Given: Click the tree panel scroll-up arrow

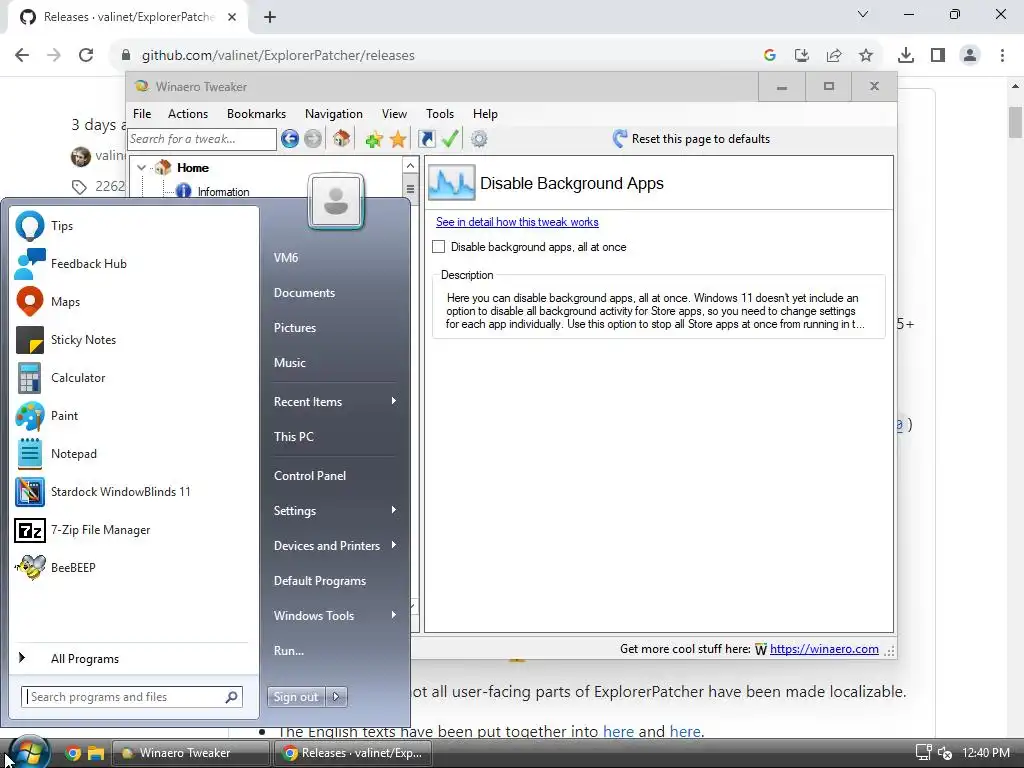Looking at the screenshot, I should click(410, 165).
